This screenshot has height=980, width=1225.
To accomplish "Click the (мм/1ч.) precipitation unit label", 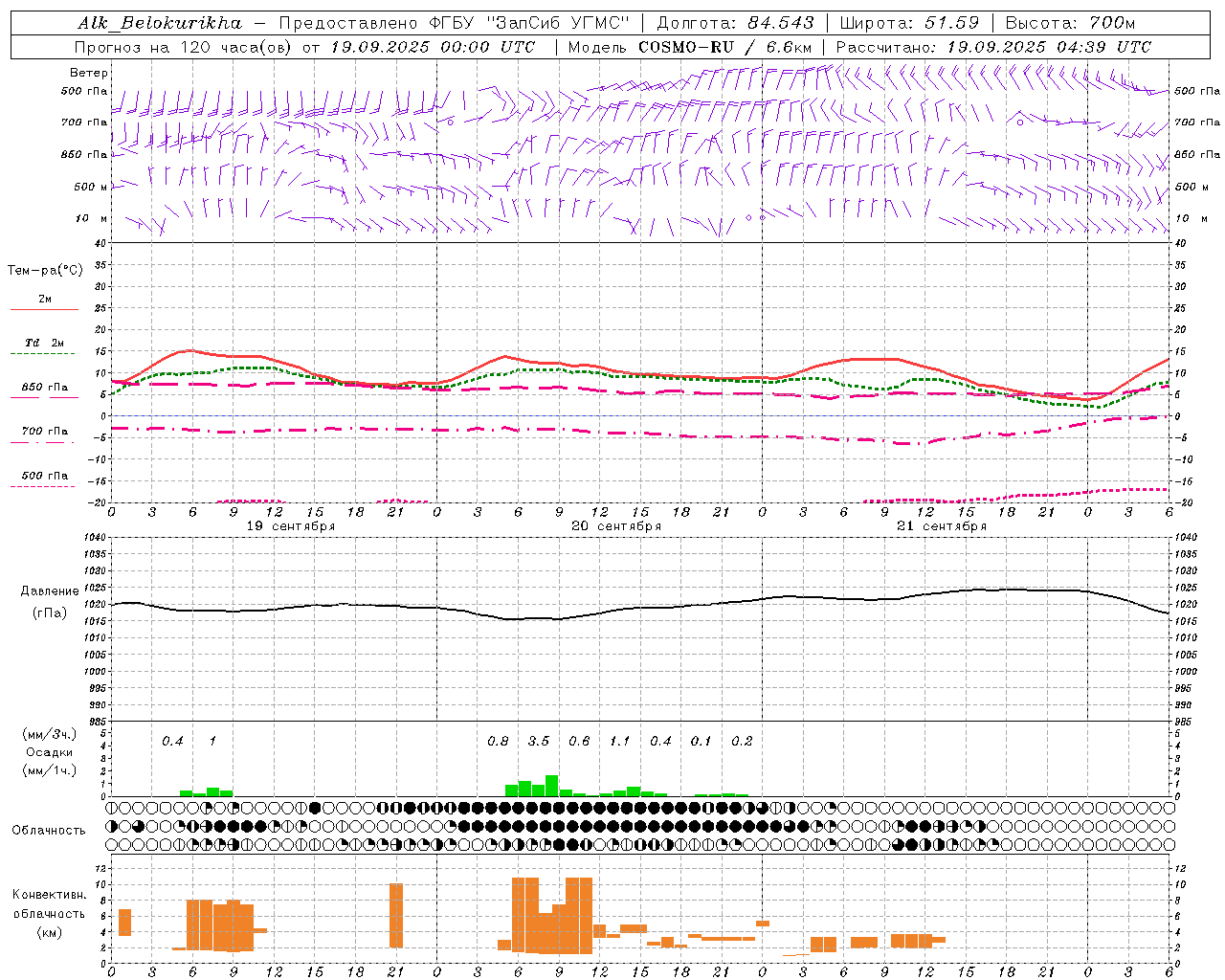I will 49,770.
